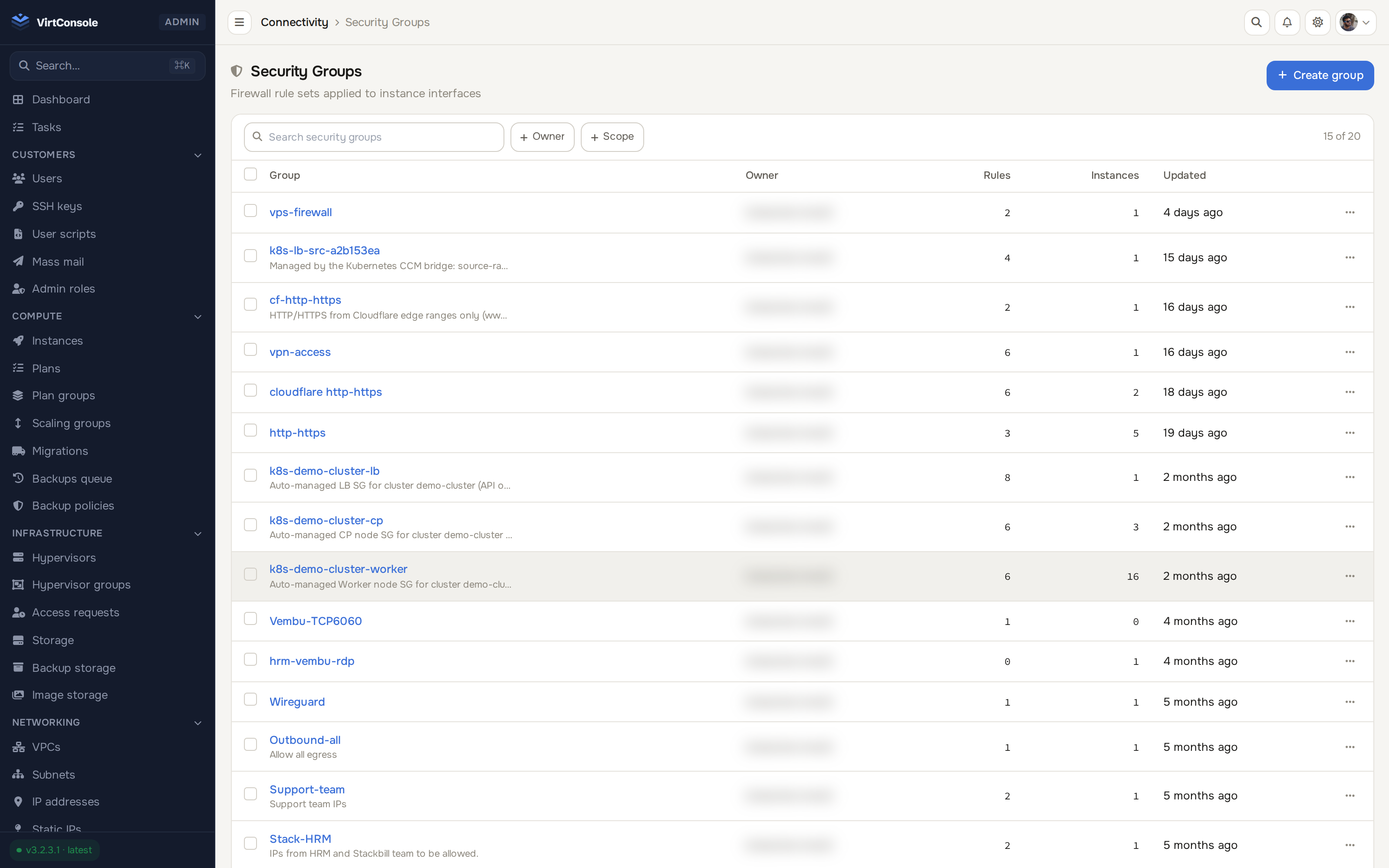Check the vps-firewall row checkbox
This screenshot has height=868, width=1389.
click(x=250, y=210)
